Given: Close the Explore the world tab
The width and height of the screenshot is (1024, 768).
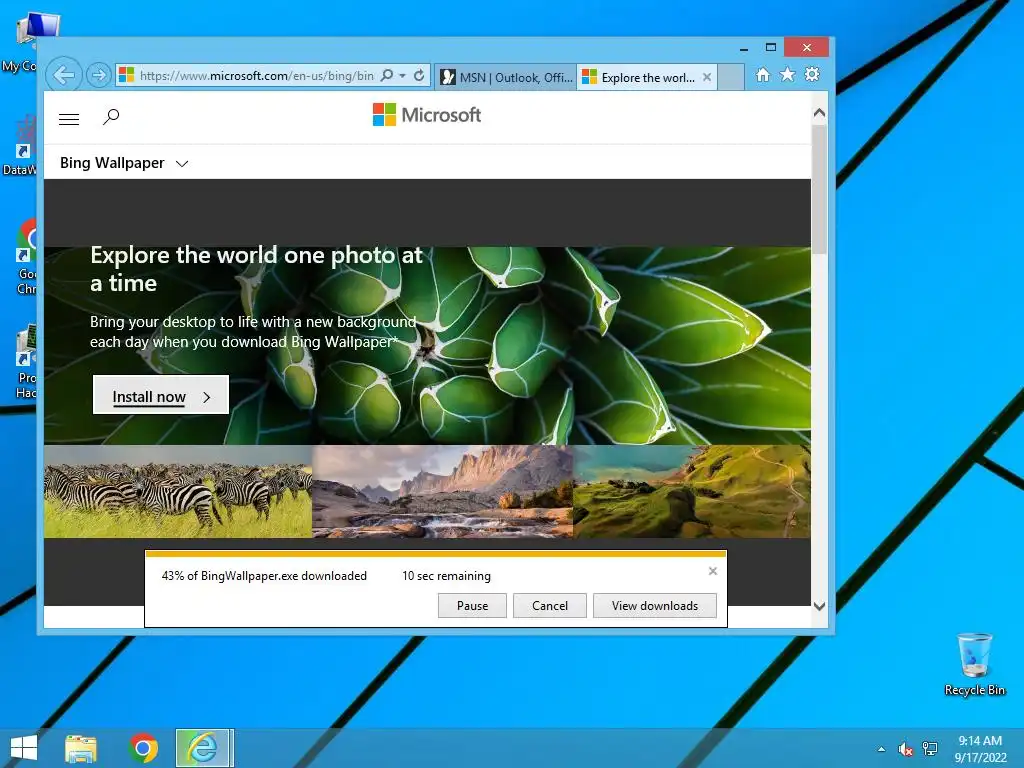Looking at the screenshot, I should pyautogui.click(x=707, y=77).
